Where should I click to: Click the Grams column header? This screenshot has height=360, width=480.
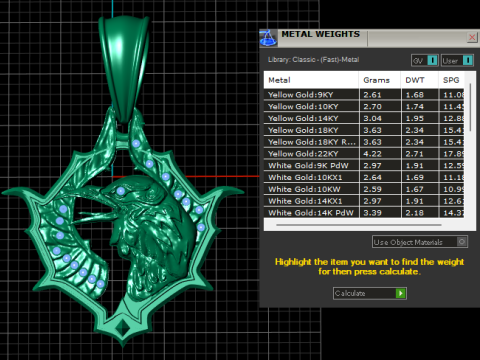(380, 80)
